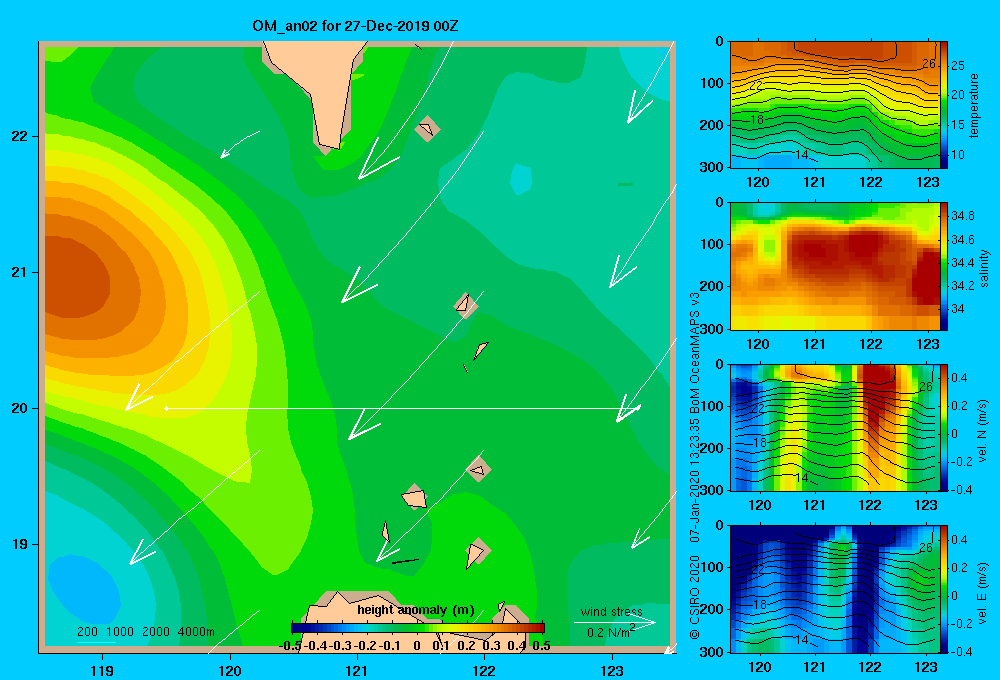Click latitude label 22 on main map
The width and height of the screenshot is (1000, 680).
point(20,137)
